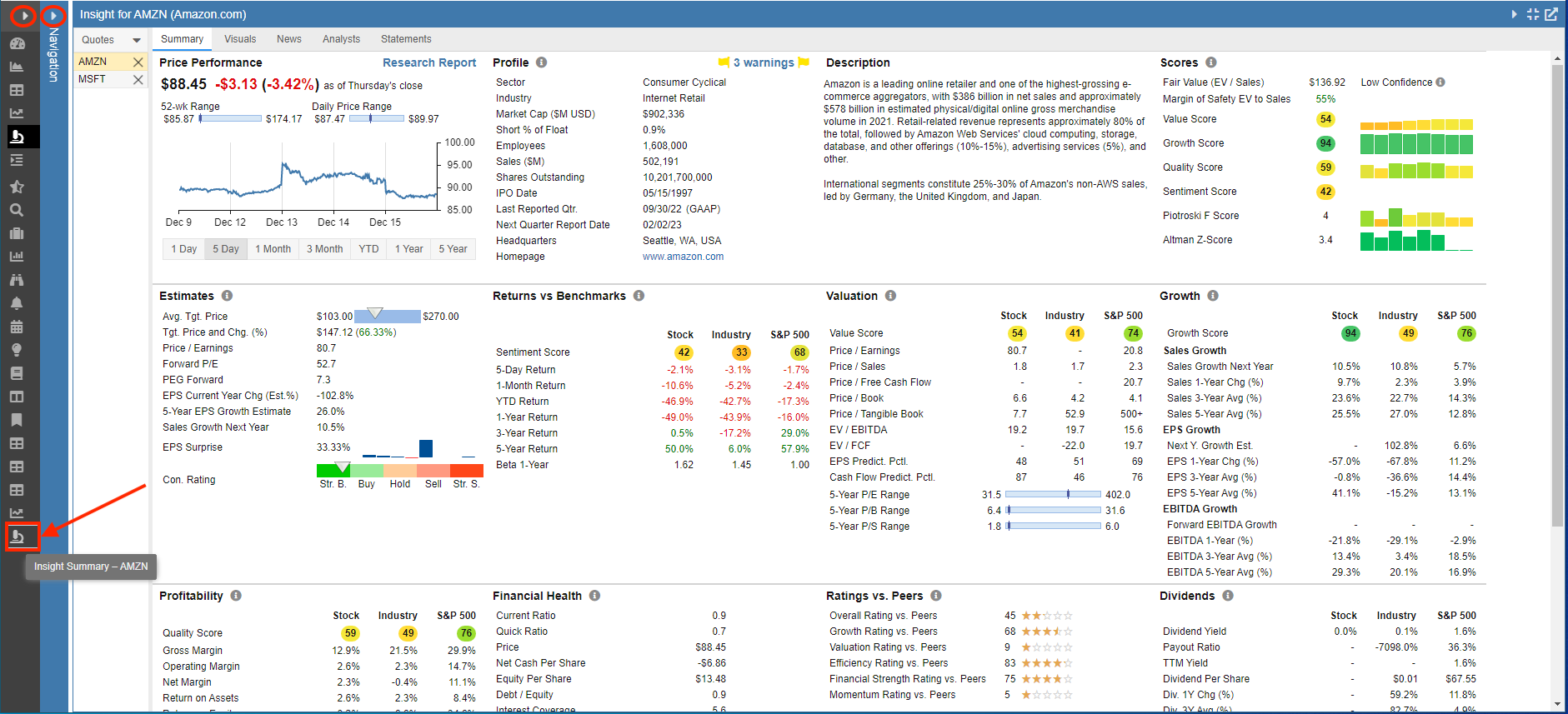Open the indented list icon in sidebar
1568x714 pixels.
(17, 160)
